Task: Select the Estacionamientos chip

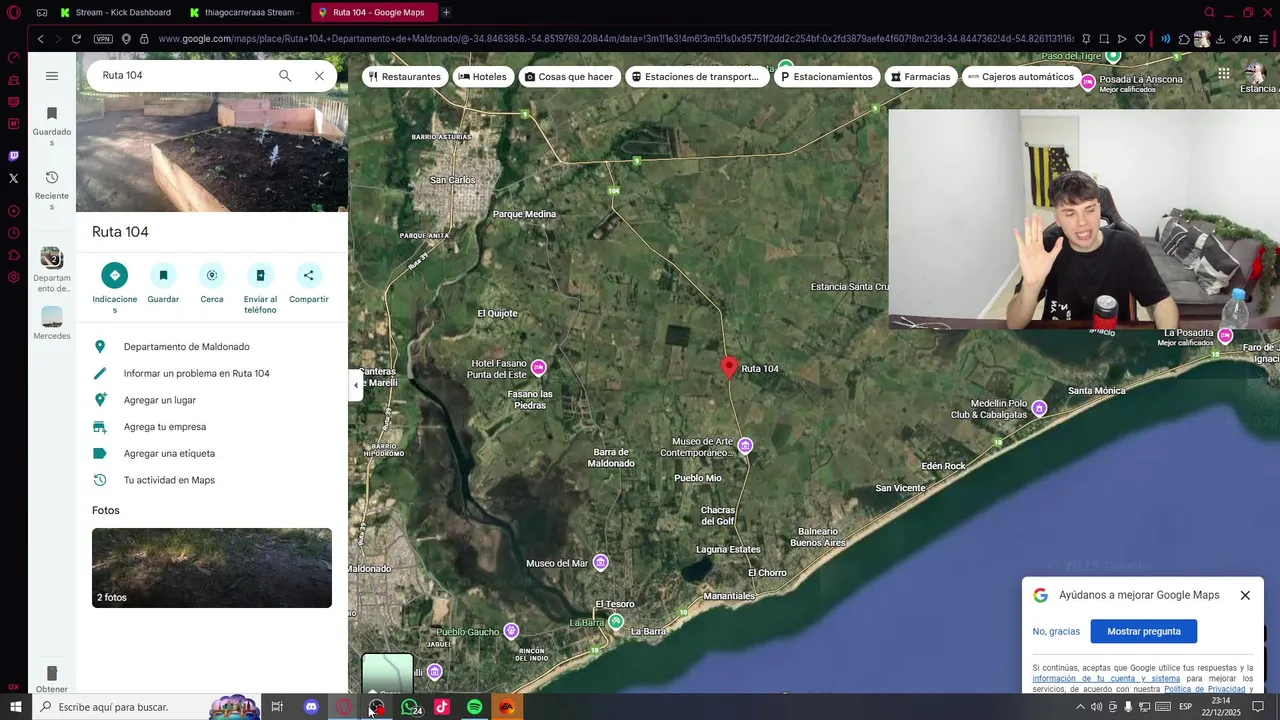Action: [827, 77]
